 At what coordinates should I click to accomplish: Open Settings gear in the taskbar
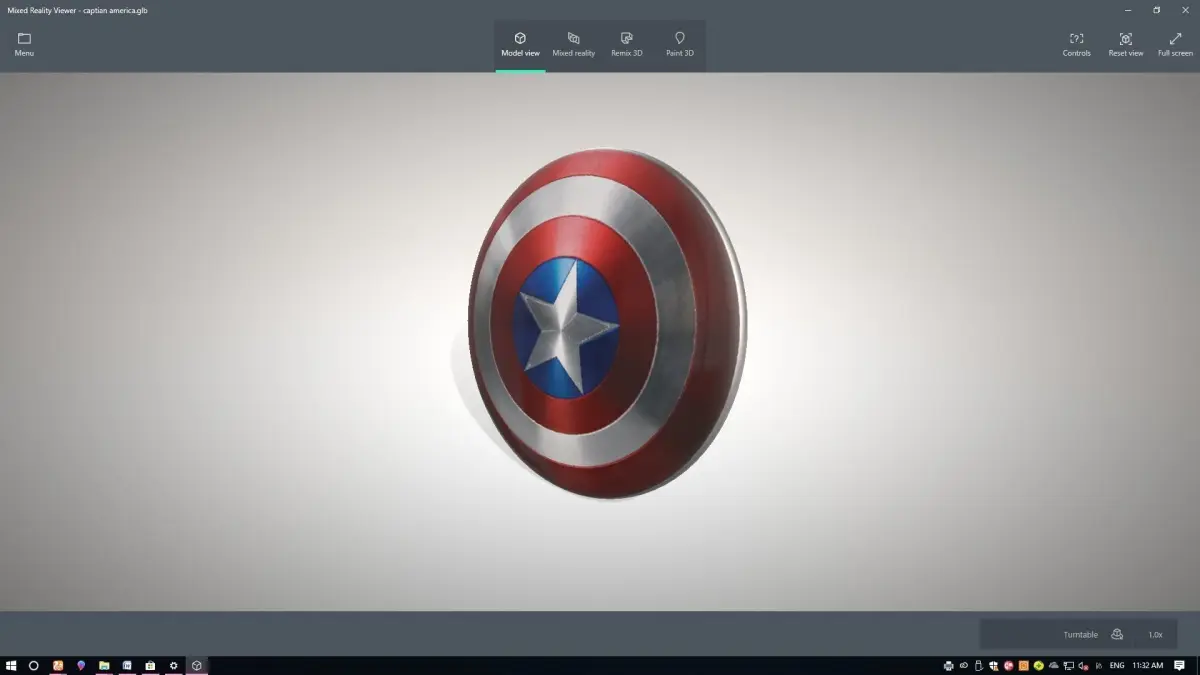click(173, 665)
